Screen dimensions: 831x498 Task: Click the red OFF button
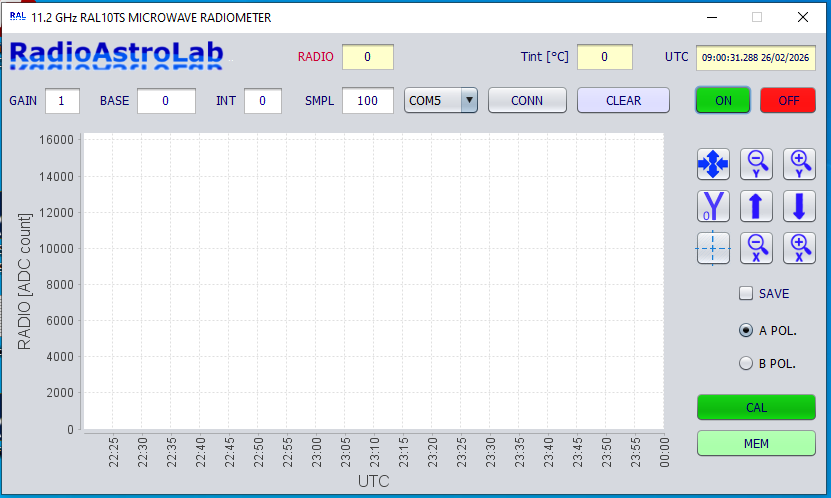pyautogui.click(x=788, y=100)
